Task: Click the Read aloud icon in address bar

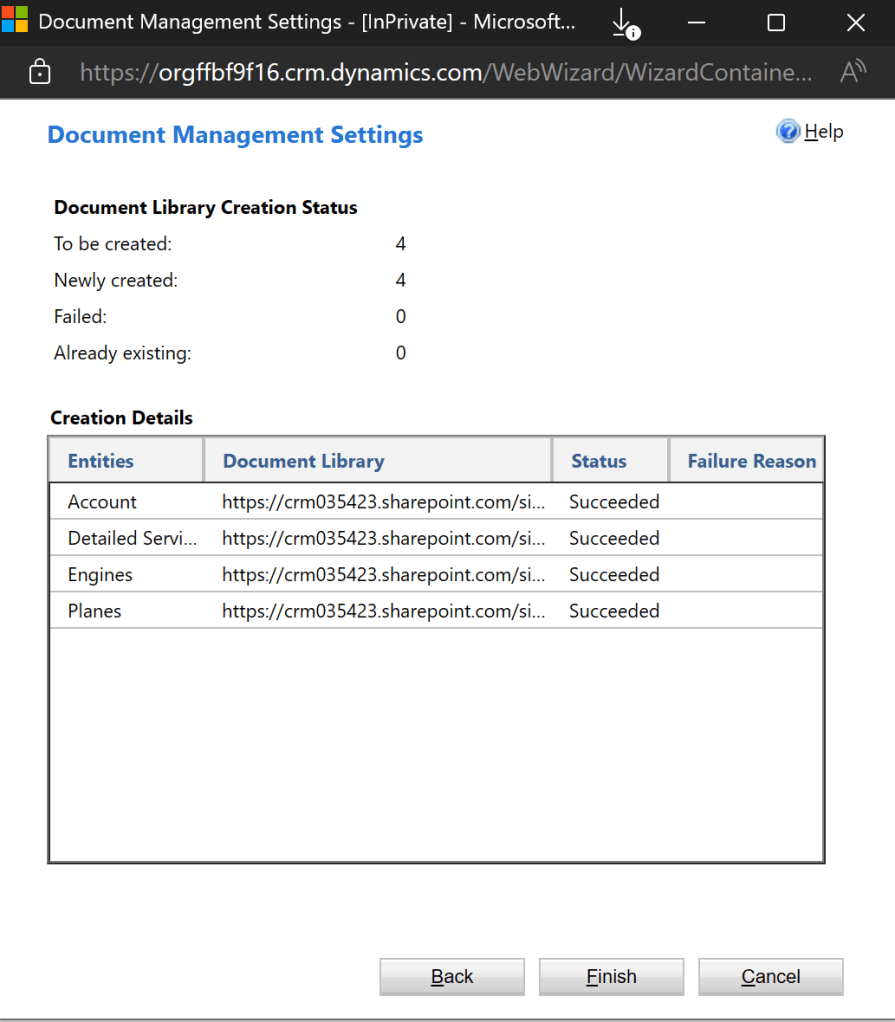Action: tap(852, 72)
